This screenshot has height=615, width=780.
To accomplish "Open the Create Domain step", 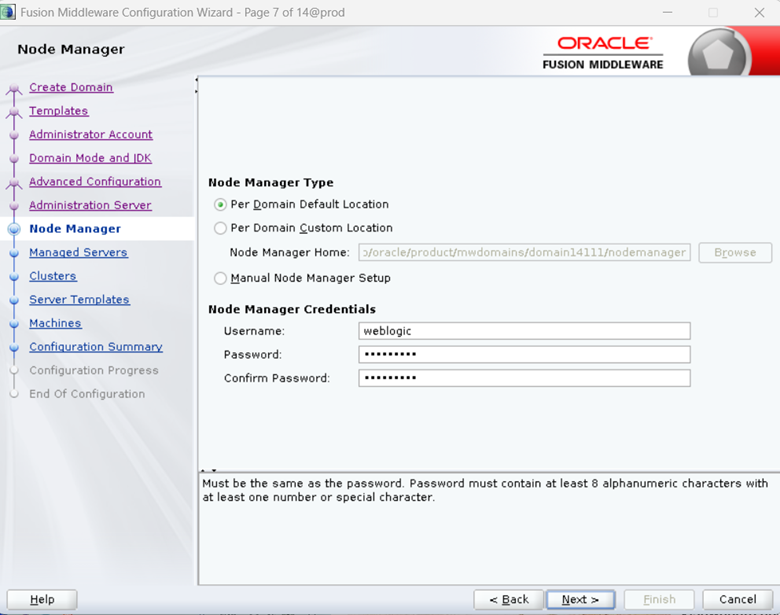I will pos(71,87).
